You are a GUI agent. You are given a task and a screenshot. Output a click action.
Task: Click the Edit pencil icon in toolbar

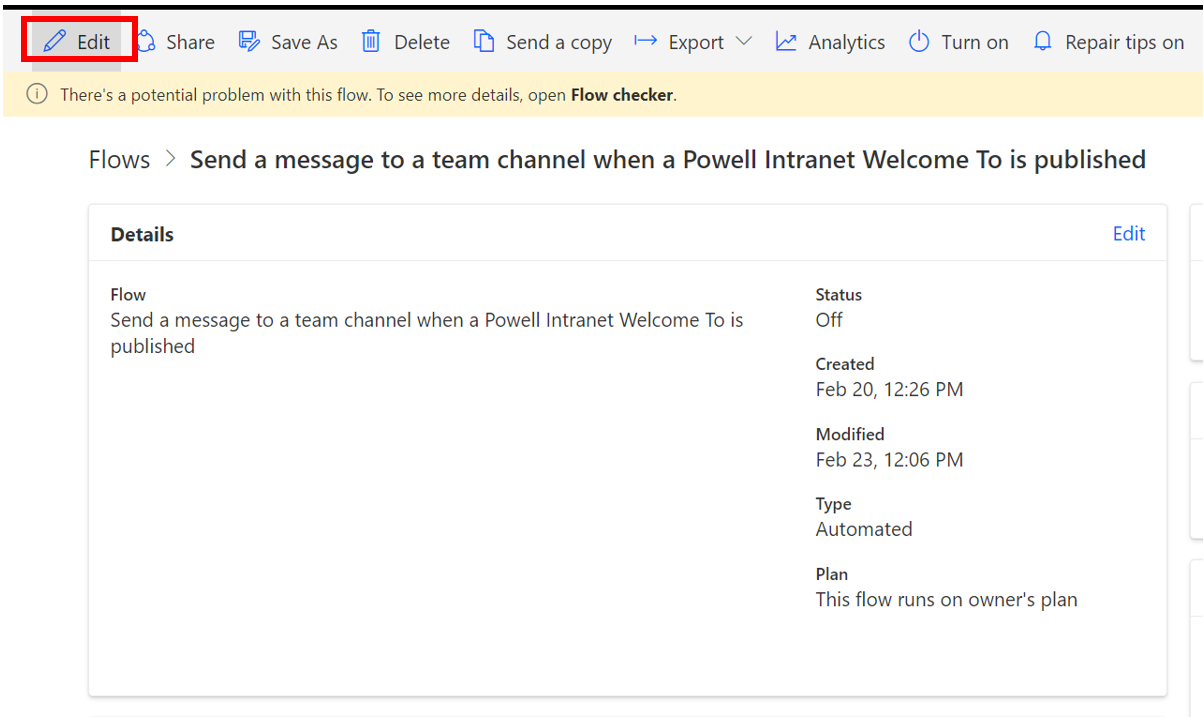[x=55, y=42]
